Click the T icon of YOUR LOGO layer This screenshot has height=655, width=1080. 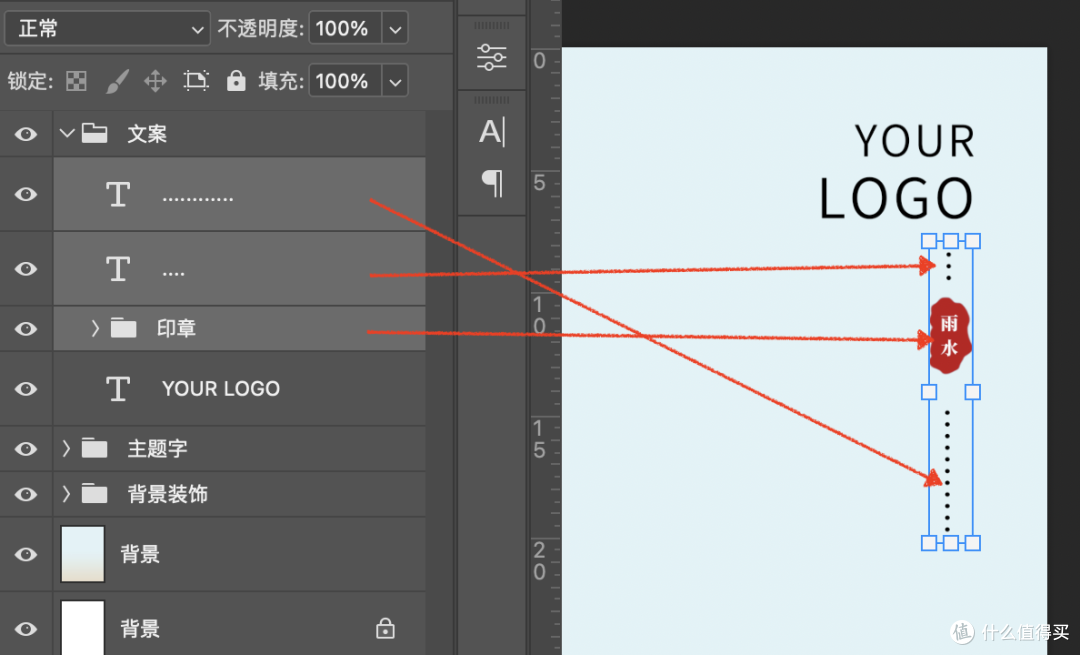click(118, 388)
